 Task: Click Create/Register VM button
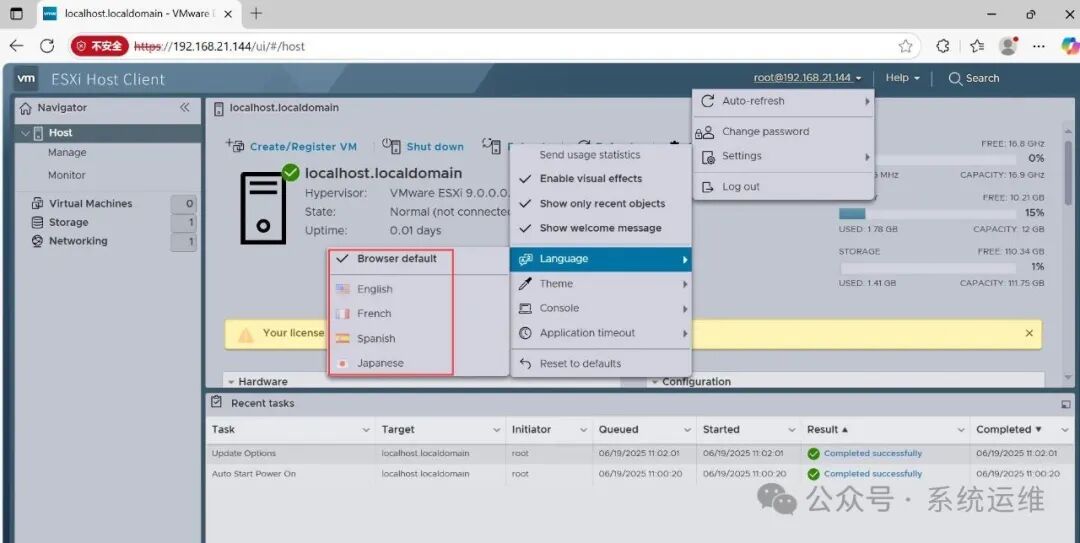click(291, 146)
